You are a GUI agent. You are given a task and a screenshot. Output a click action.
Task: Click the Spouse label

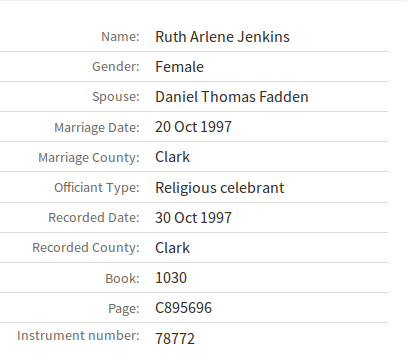116,97
